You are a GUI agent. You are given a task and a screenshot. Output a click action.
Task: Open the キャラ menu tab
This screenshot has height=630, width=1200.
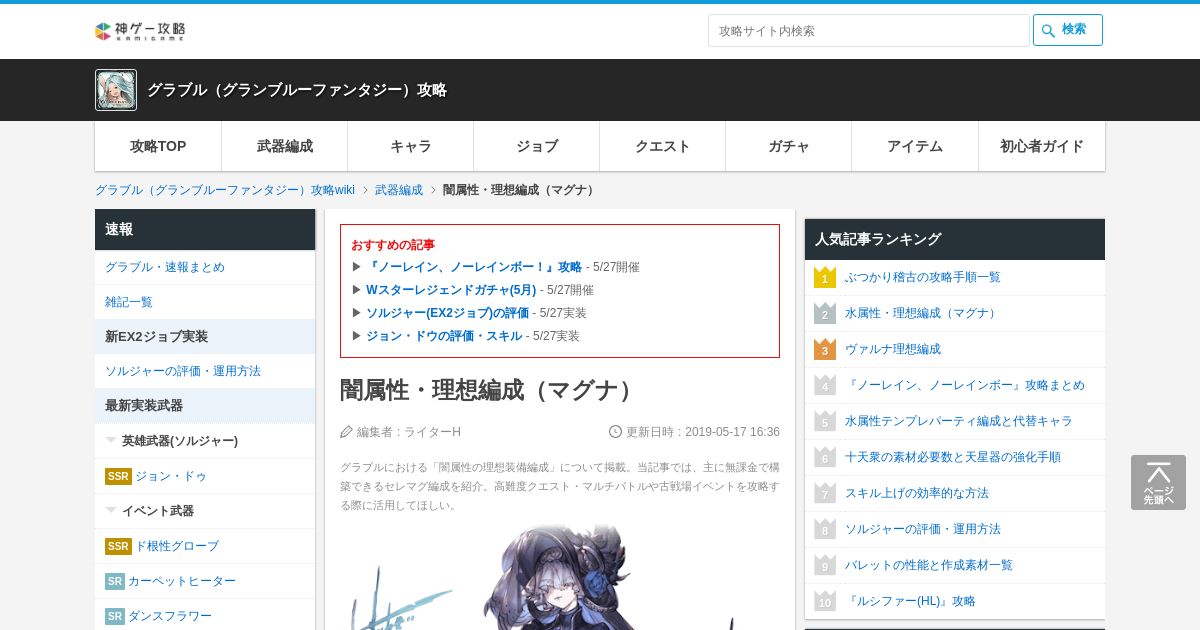click(411, 146)
